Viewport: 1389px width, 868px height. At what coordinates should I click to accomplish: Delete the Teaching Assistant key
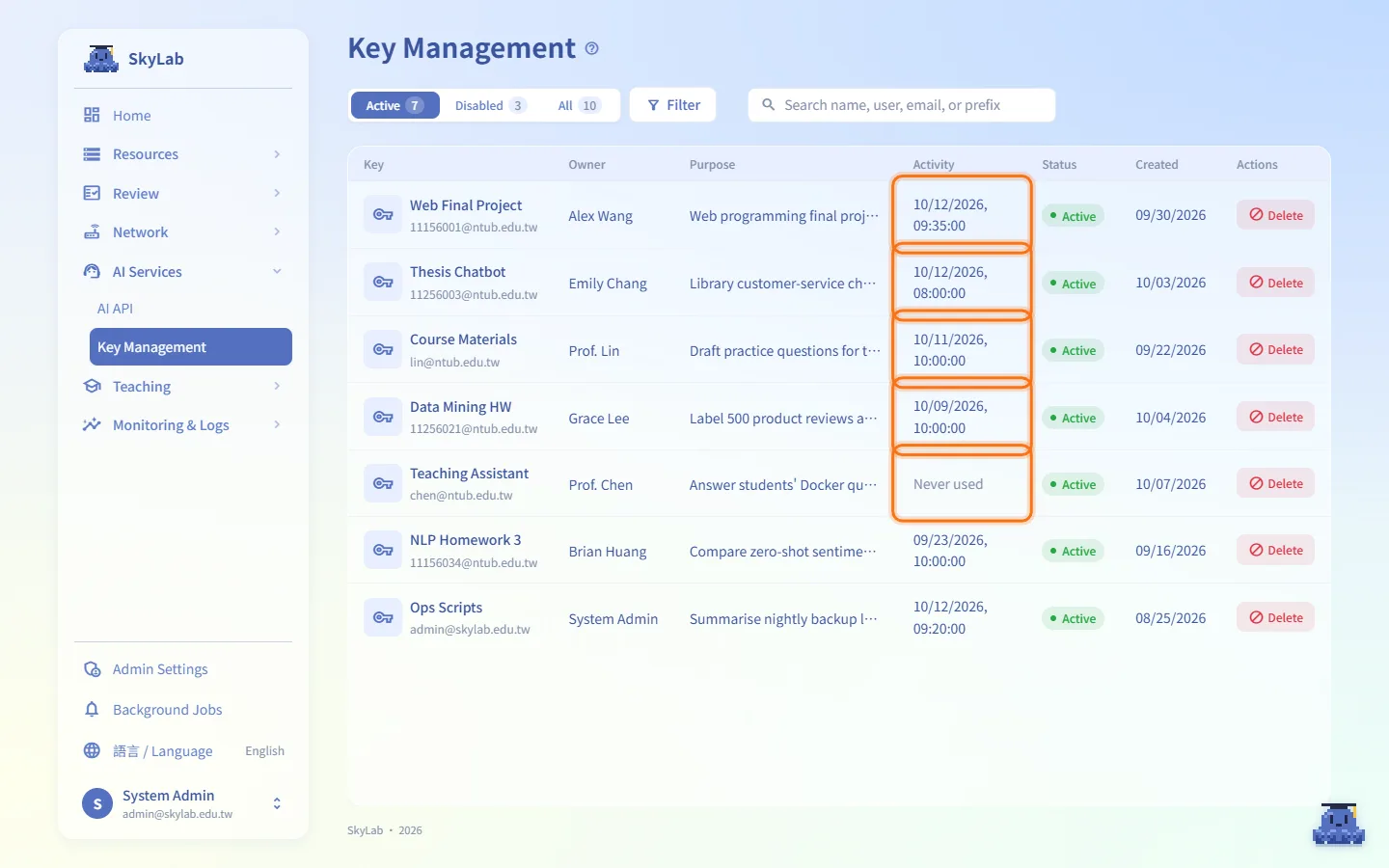pos(1275,484)
